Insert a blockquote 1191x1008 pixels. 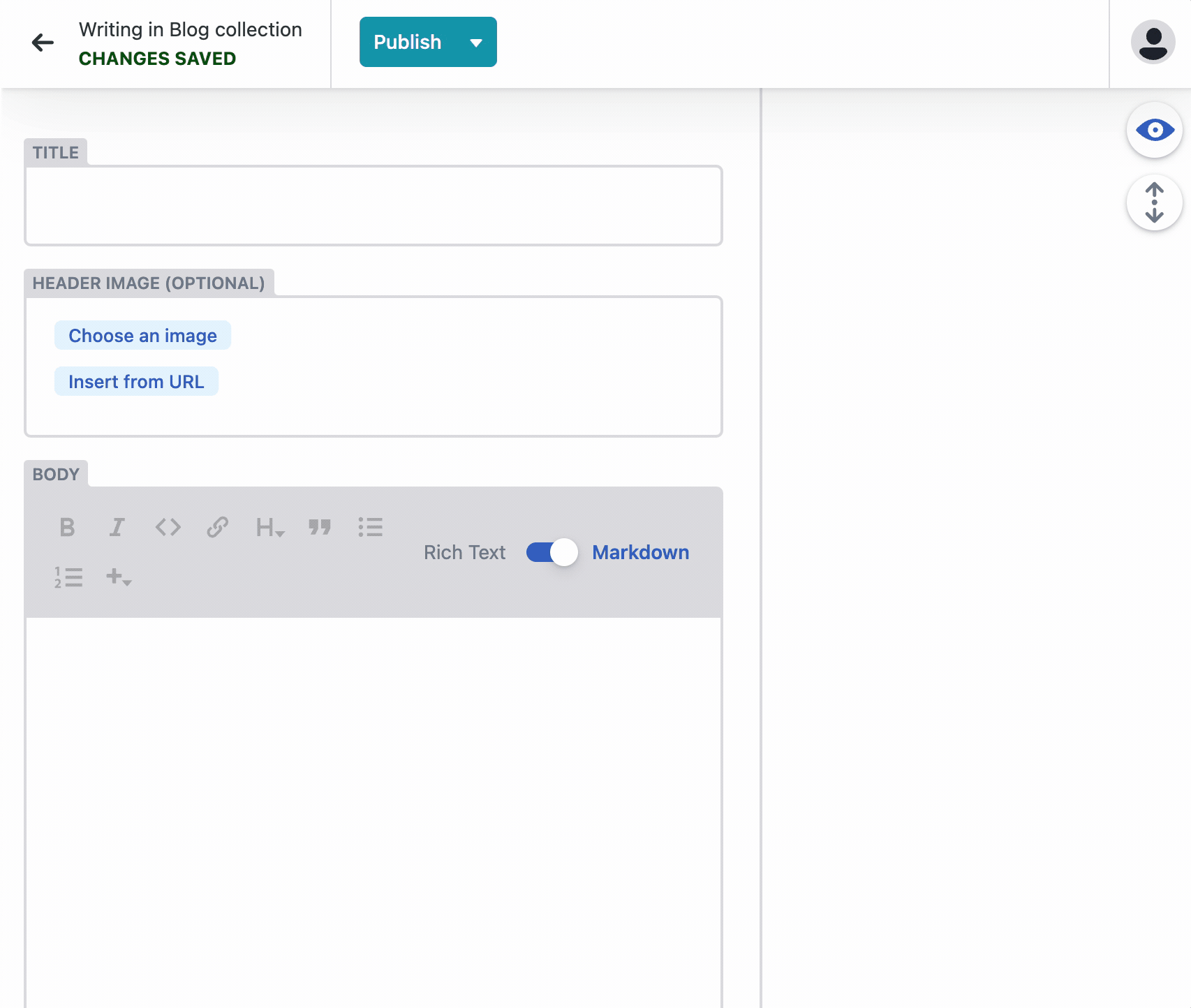pyautogui.click(x=320, y=527)
